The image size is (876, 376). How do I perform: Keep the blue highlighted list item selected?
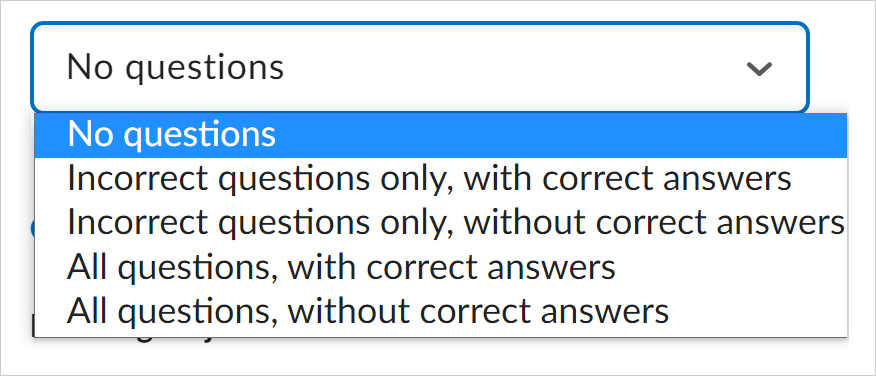[441, 135]
